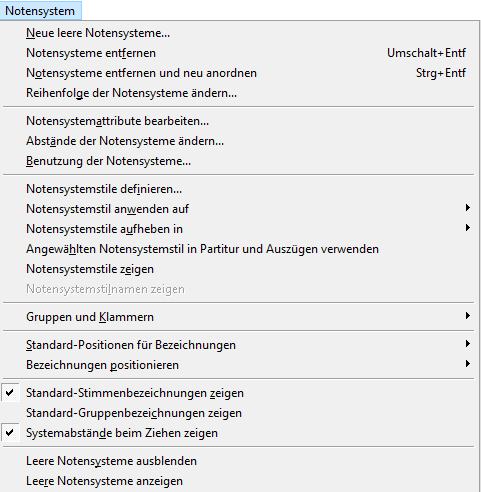Click Leere Notensysteme ausblenden
The width and height of the screenshot is (481, 492).
pyautogui.click(x=239, y=461)
